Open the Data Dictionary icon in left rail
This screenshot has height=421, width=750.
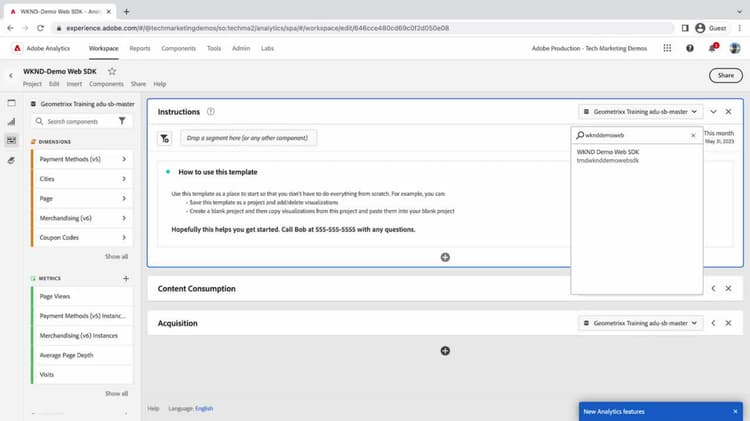click(x=11, y=160)
